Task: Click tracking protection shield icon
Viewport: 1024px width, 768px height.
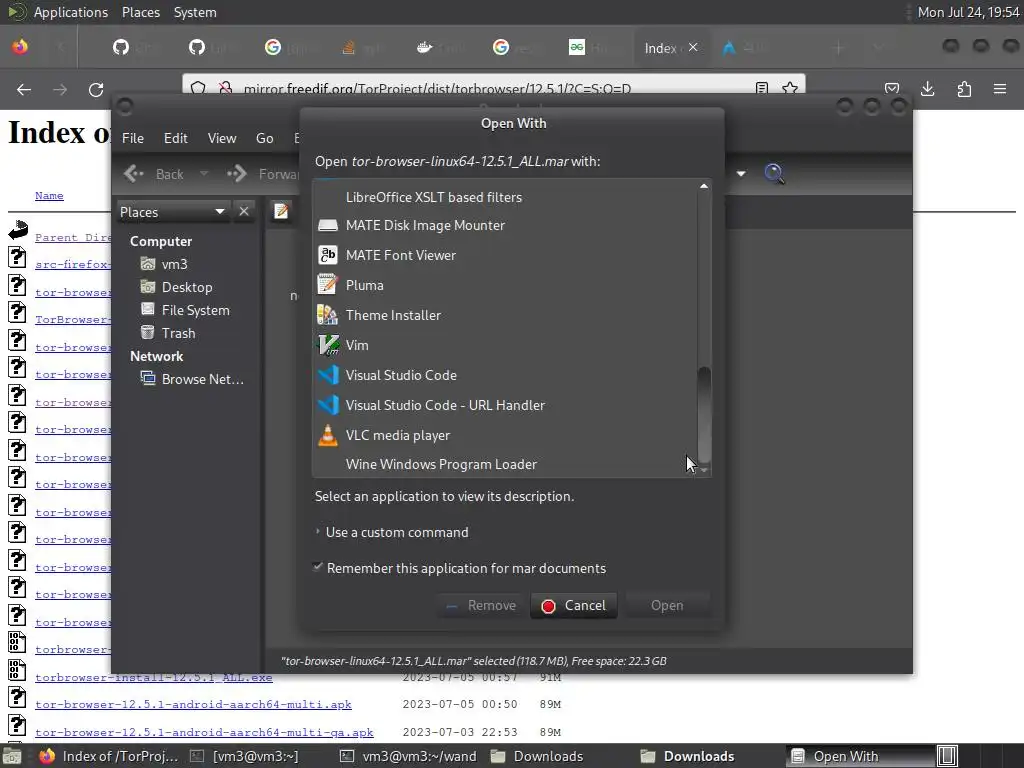Action: [x=199, y=88]
